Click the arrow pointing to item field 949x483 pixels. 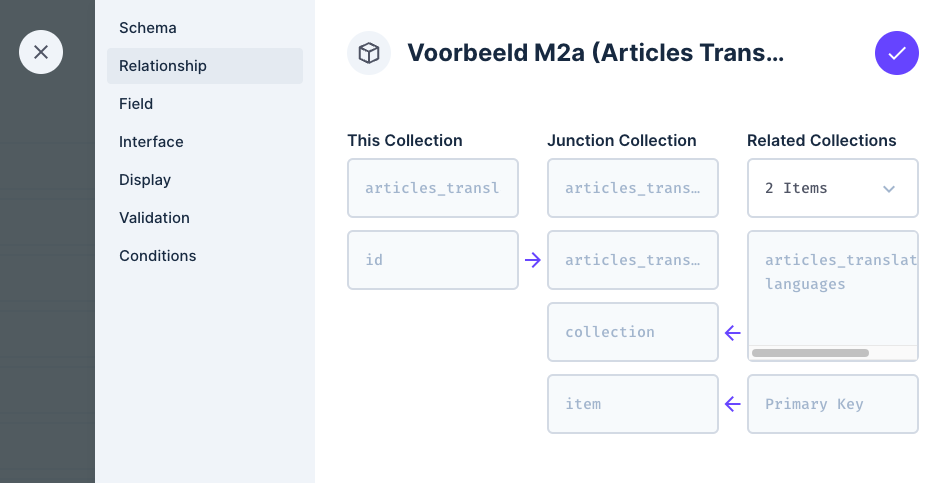click(733, 404)
